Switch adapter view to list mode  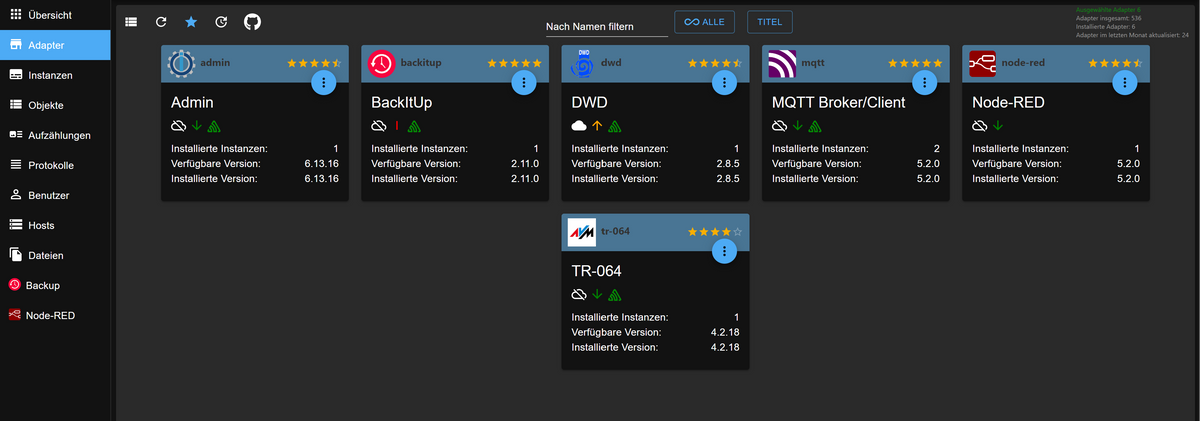pyautogui.click(x=132, y=22)
